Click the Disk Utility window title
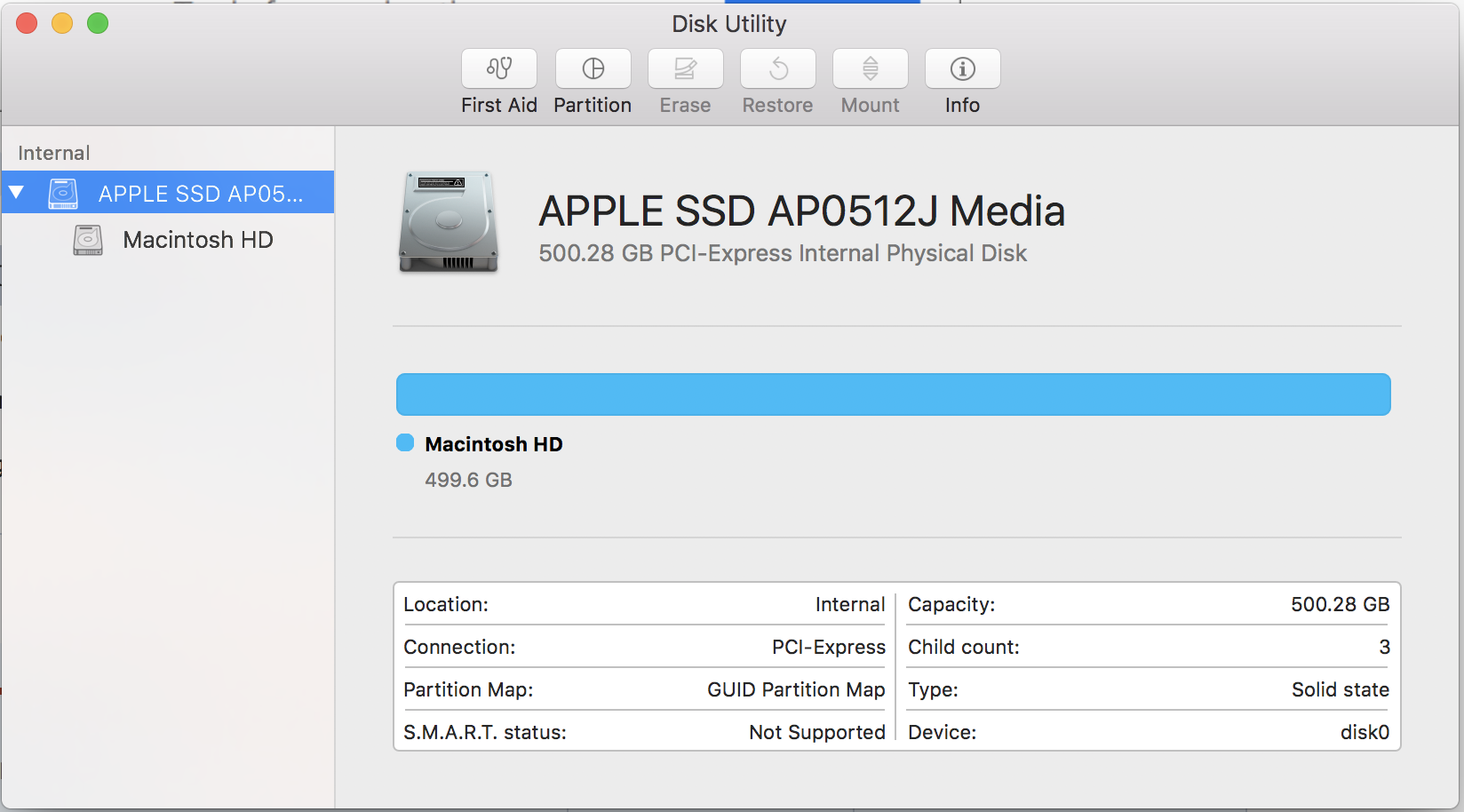The image size is (1464, 812). (x=728, y=24)
